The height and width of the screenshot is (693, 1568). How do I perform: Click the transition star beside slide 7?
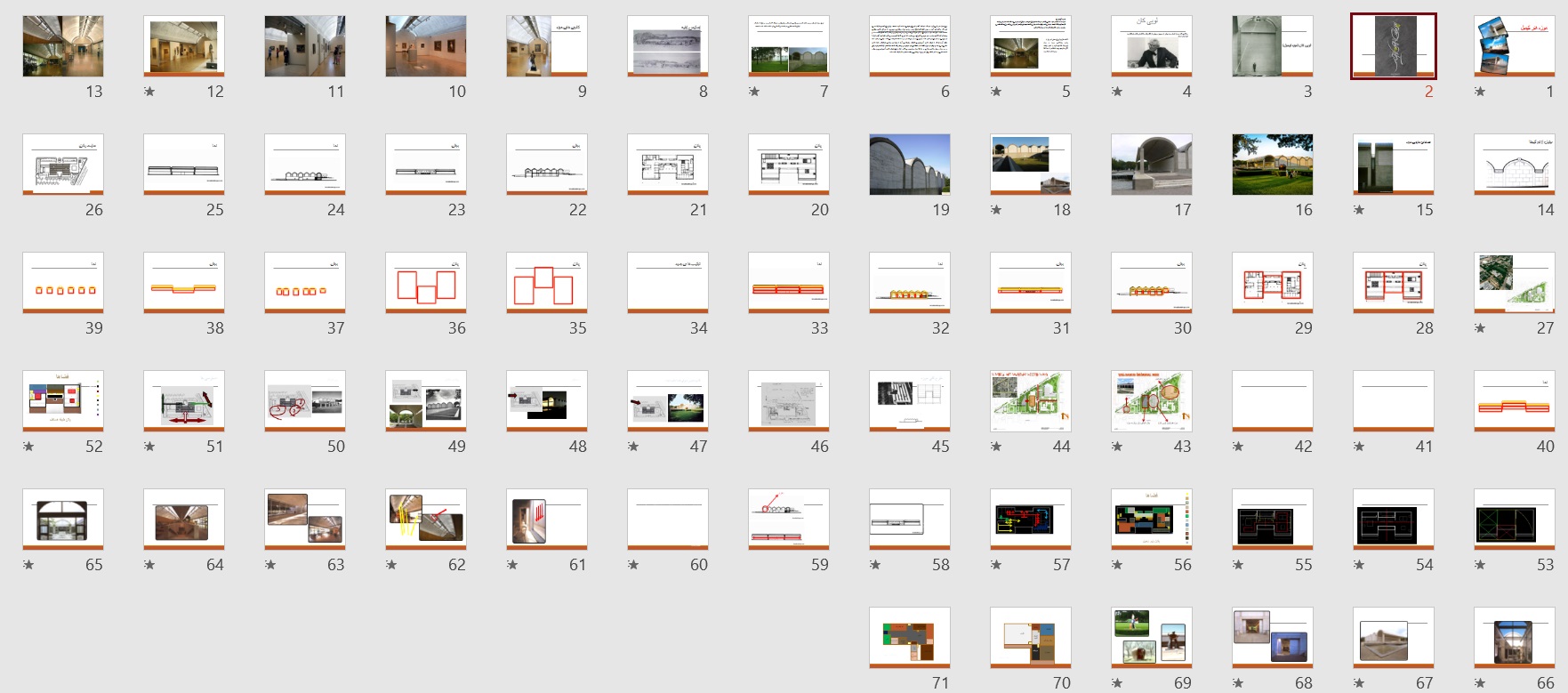pyautogui.click(x=754, y=92)
